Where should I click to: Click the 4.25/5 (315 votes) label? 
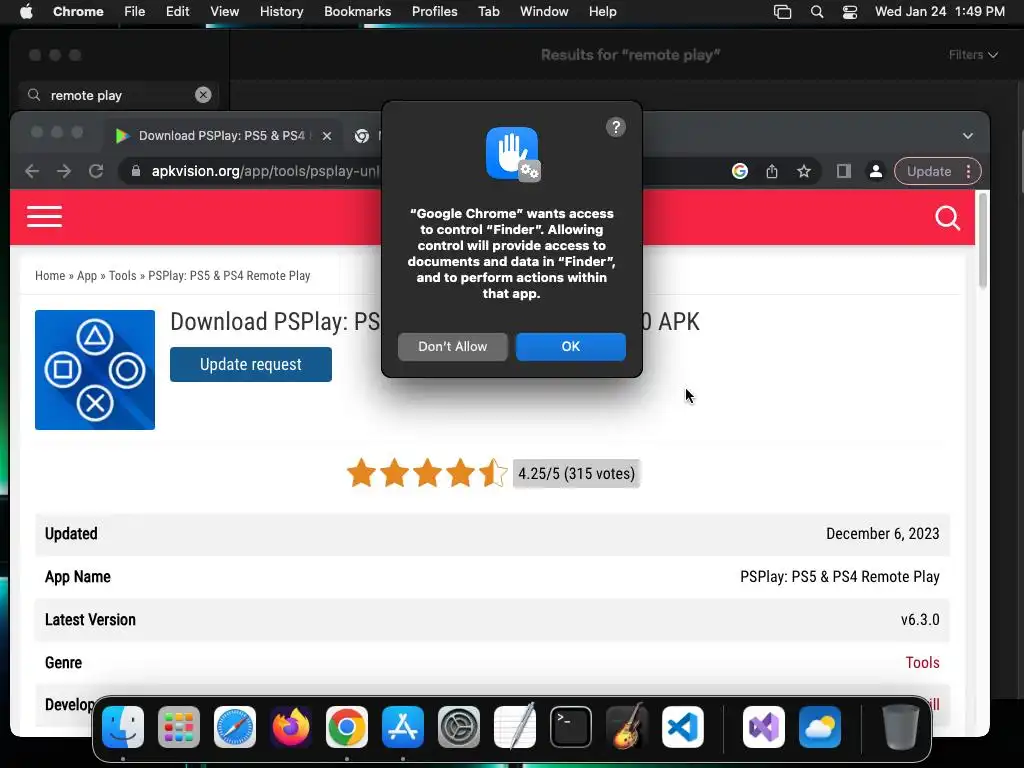tap(576, 473)
